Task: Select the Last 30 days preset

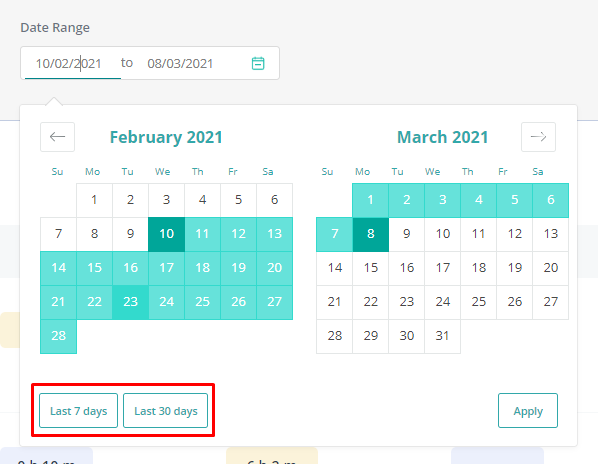Action: pos(166,411)
